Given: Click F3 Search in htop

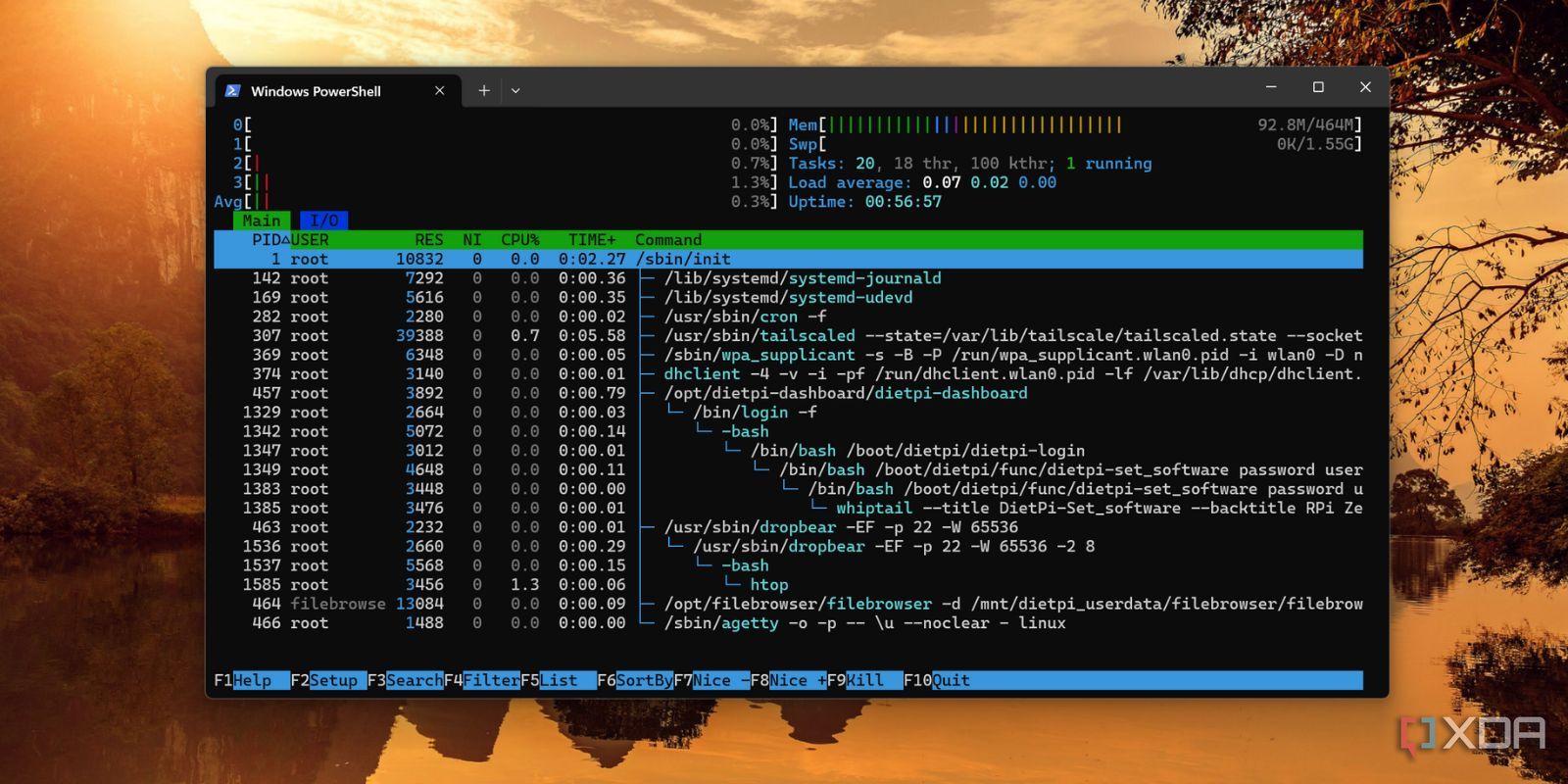Looking at the screenshot, I should (405, 680).
